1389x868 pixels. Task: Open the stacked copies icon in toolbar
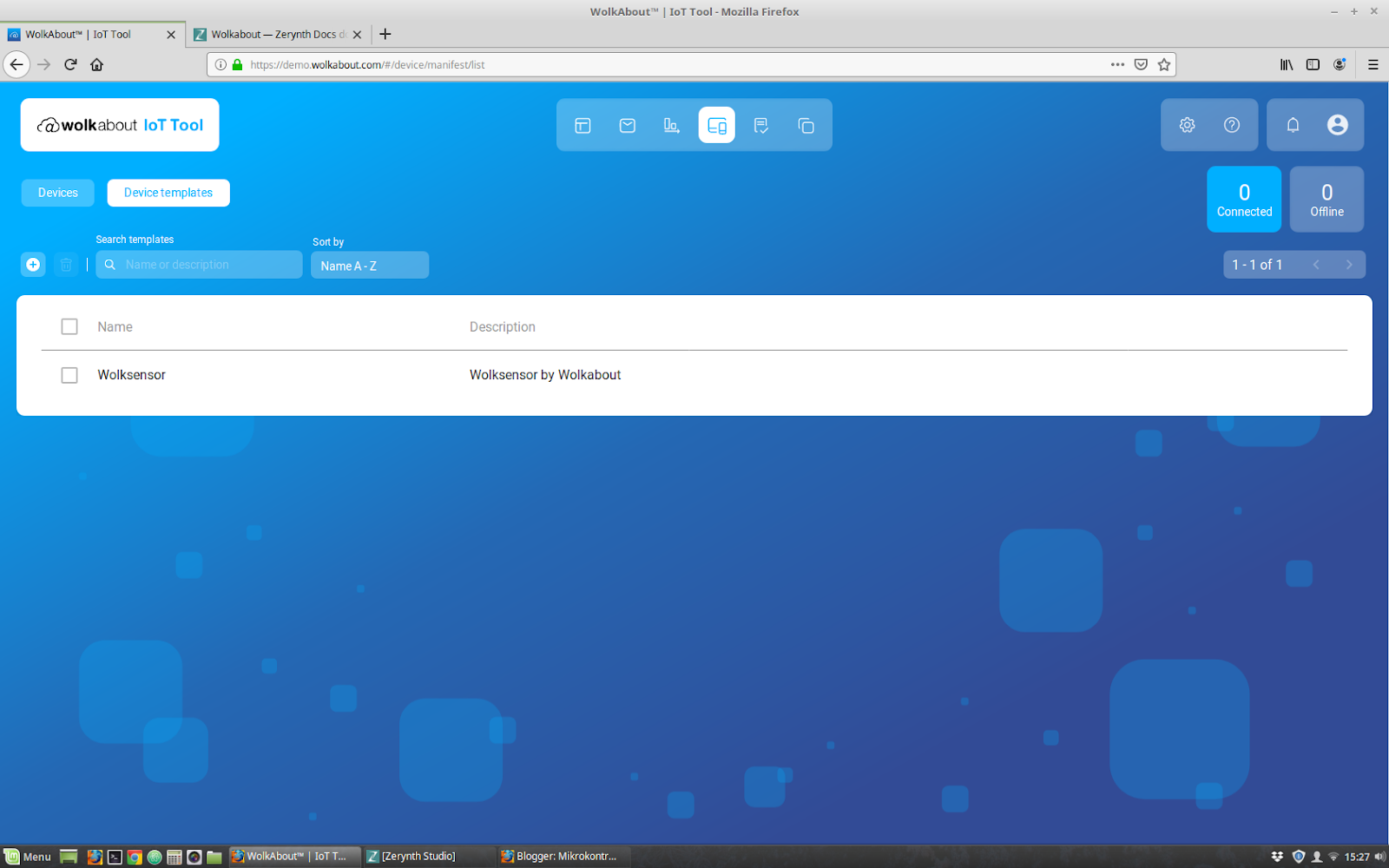pyautogui.click(x=806, y=125)
